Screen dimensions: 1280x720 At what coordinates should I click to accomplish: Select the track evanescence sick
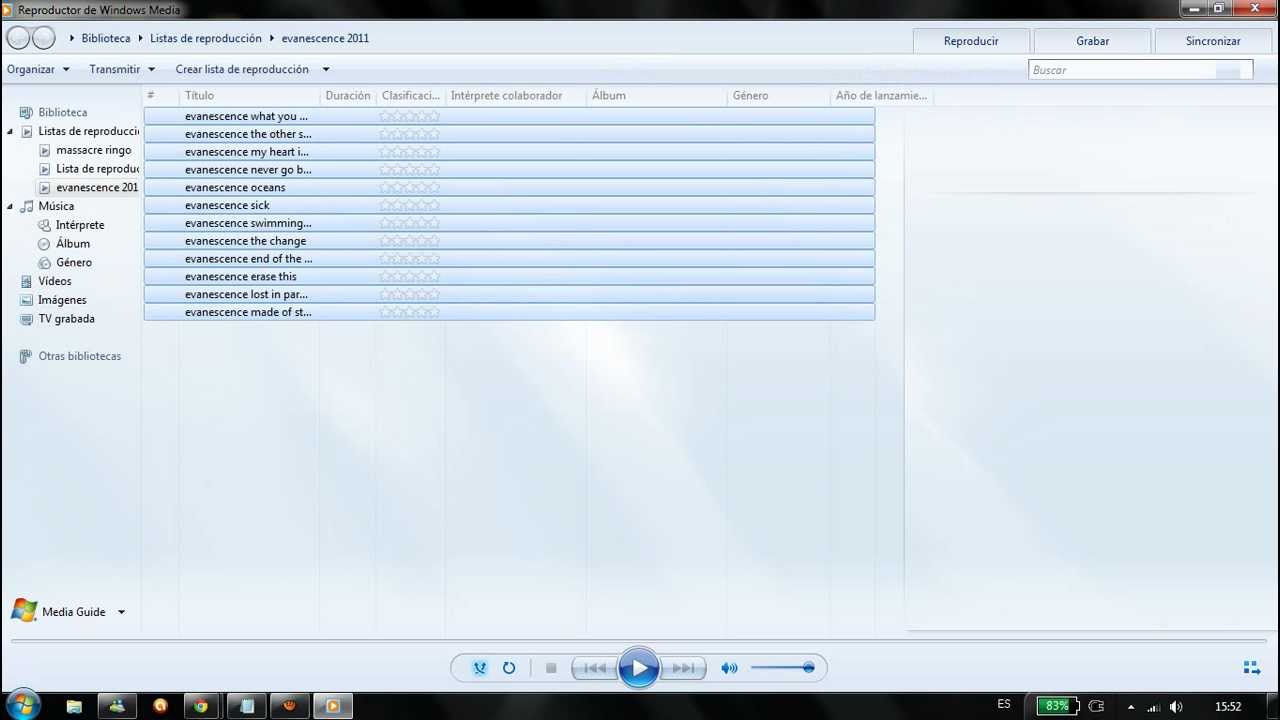click(509, 205)
